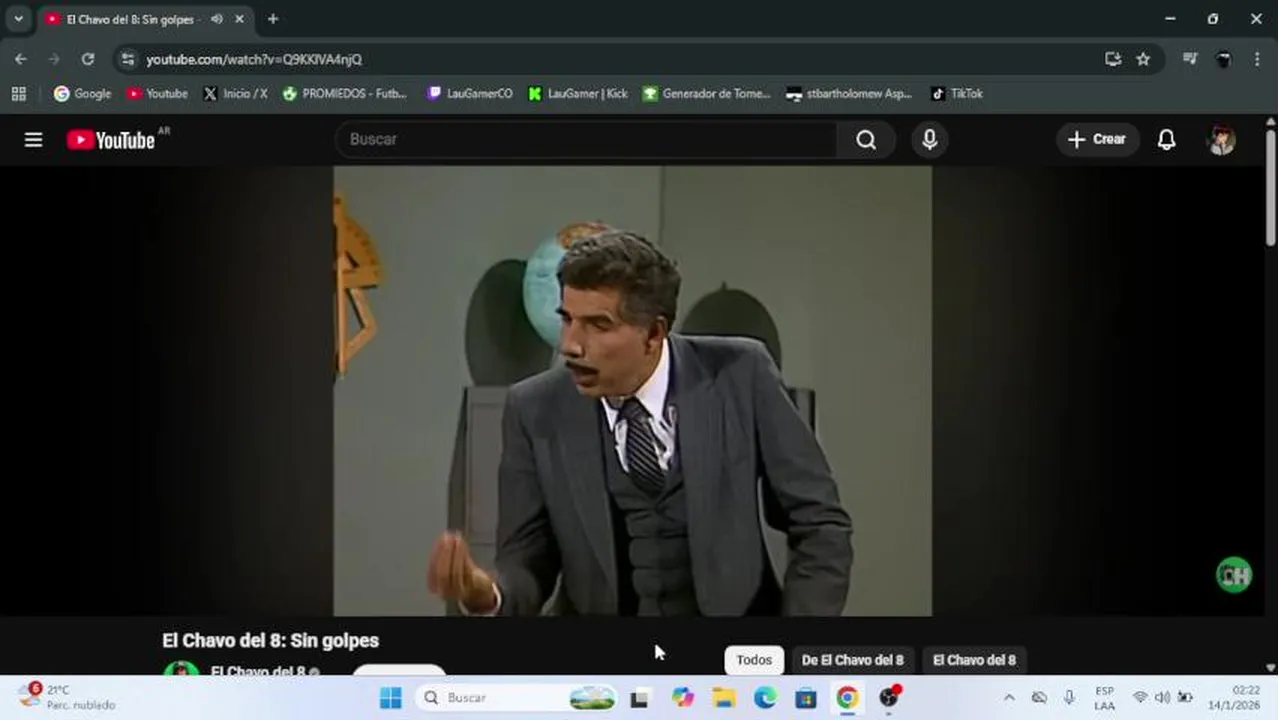Image resolution: width=1278 pixels, height=720 pixels.
Task: Open the Chrome apps grid shortcut
Action: (x=18, y=93)
